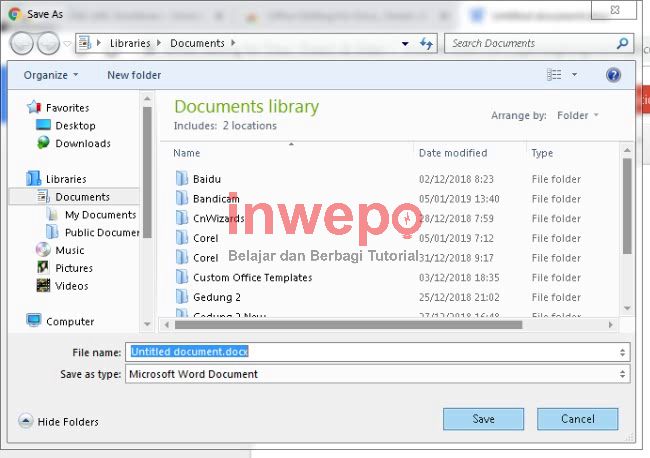The height and width of the screenshot is (458, 650).
Task: Click the file list scroll down arrow
Action: [x=627, y=308]
